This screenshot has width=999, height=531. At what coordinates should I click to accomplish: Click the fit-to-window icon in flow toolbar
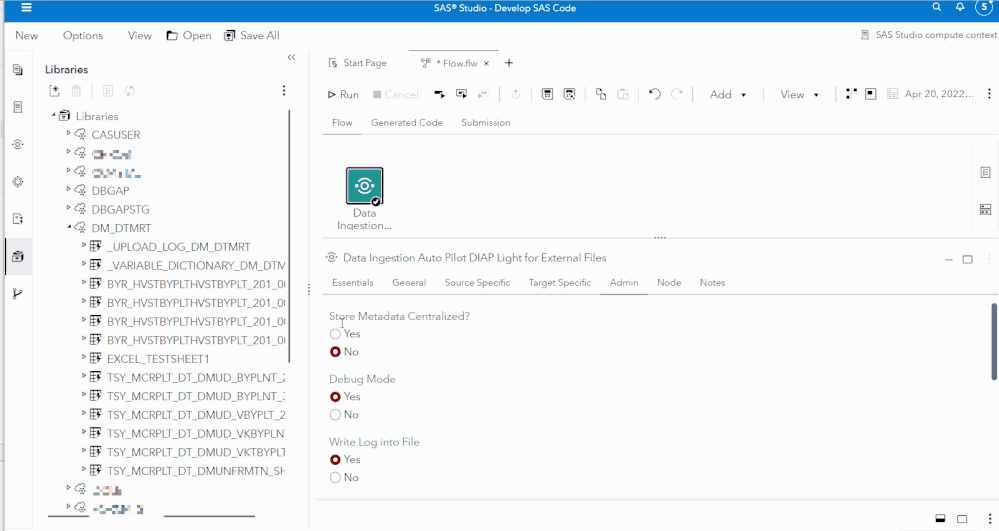tap(870, 94)
